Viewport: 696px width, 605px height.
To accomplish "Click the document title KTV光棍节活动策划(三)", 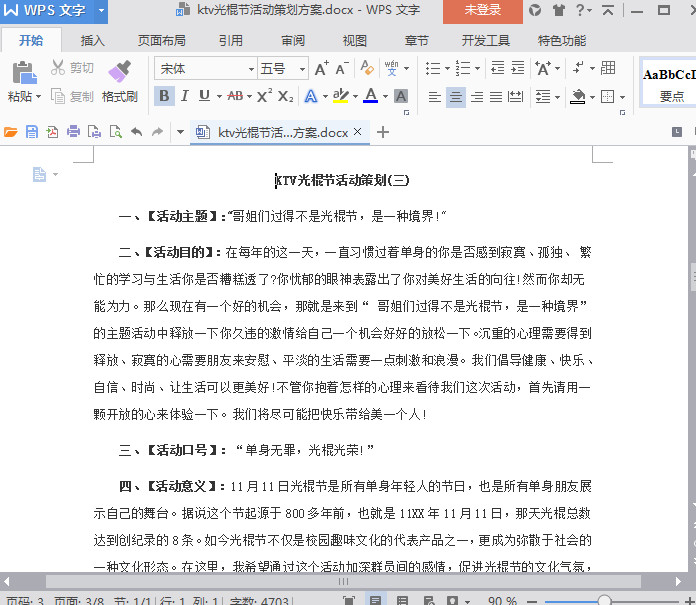I will [342, 180].
